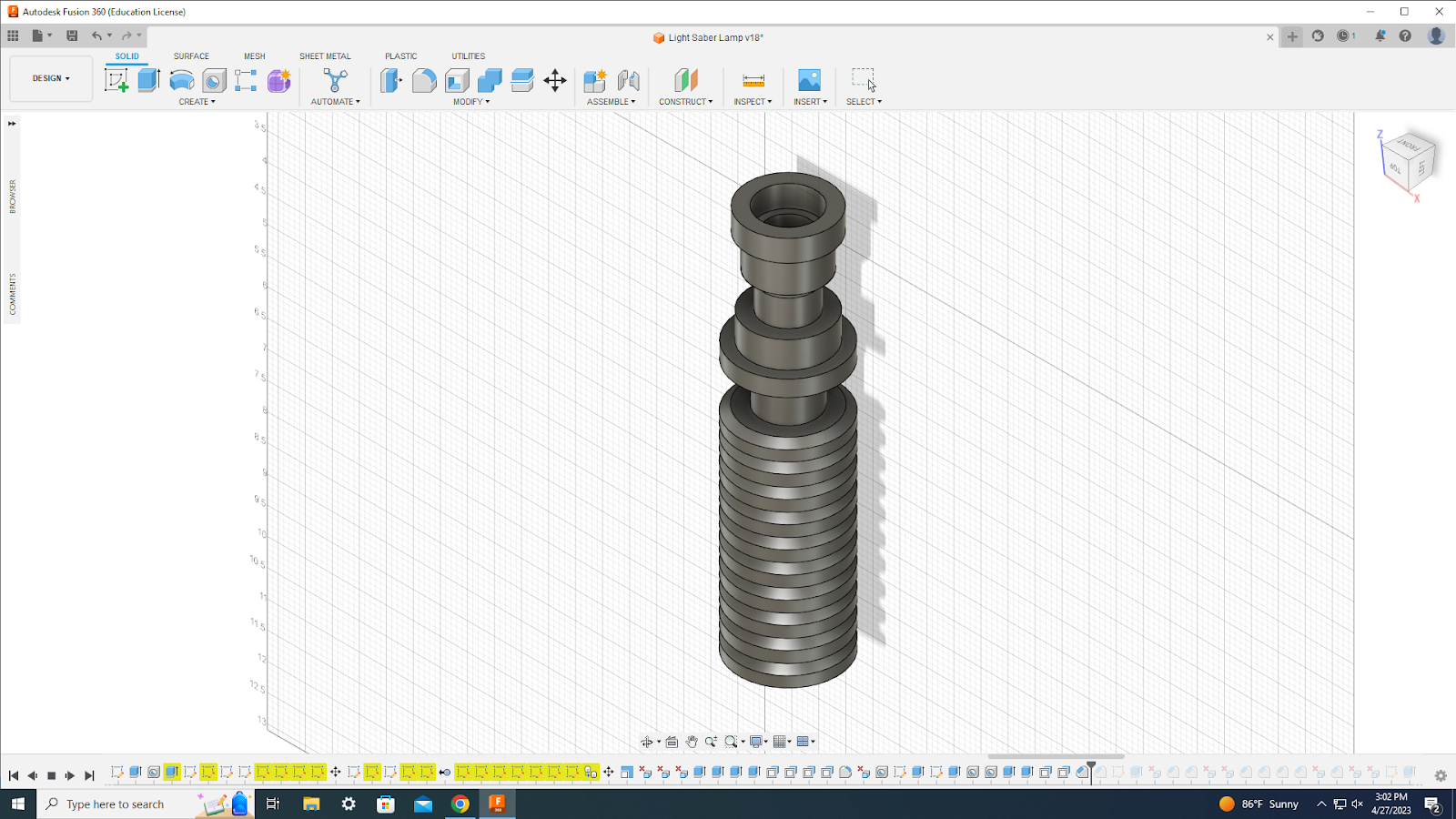
Task: Open the Create Form tool
Action: (279, 80)
